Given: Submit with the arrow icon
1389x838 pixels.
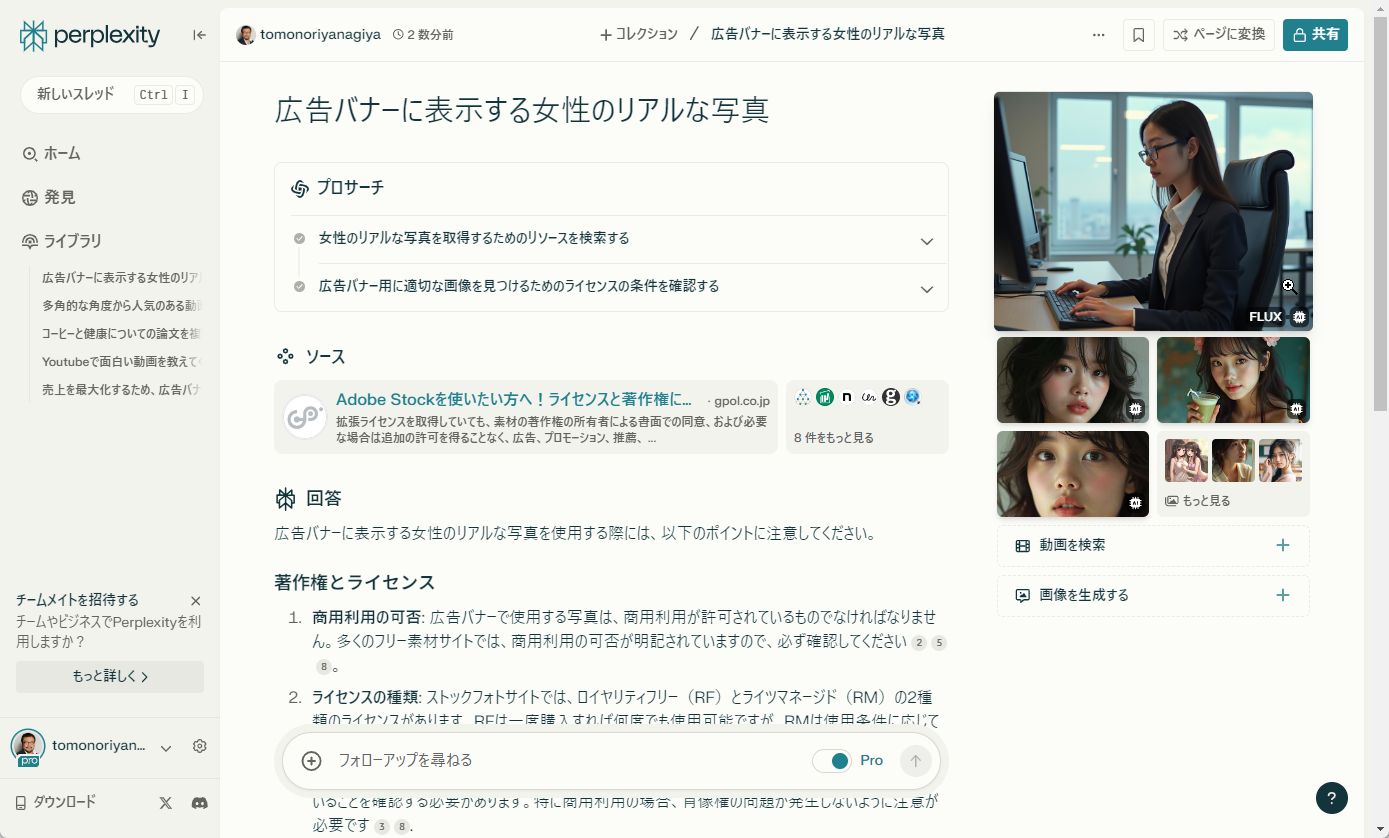Looking at the screenshot, I should click(915, 760).
